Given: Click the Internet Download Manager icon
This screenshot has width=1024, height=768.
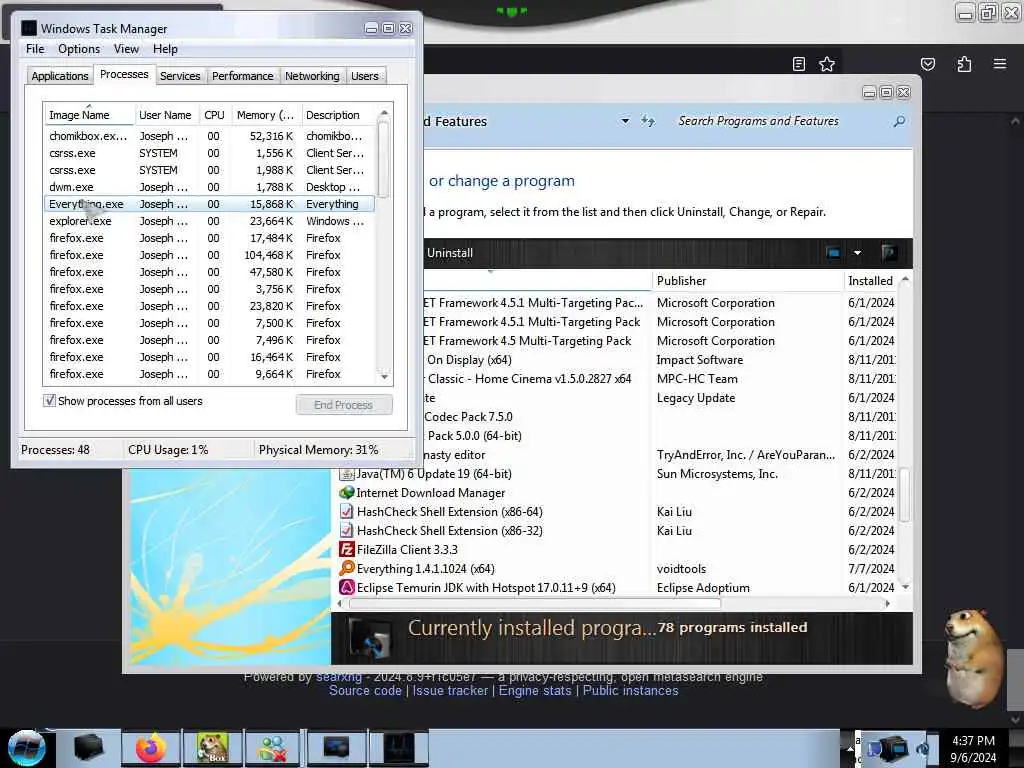Looking at the screenshot, I should (x=347, y=492).
